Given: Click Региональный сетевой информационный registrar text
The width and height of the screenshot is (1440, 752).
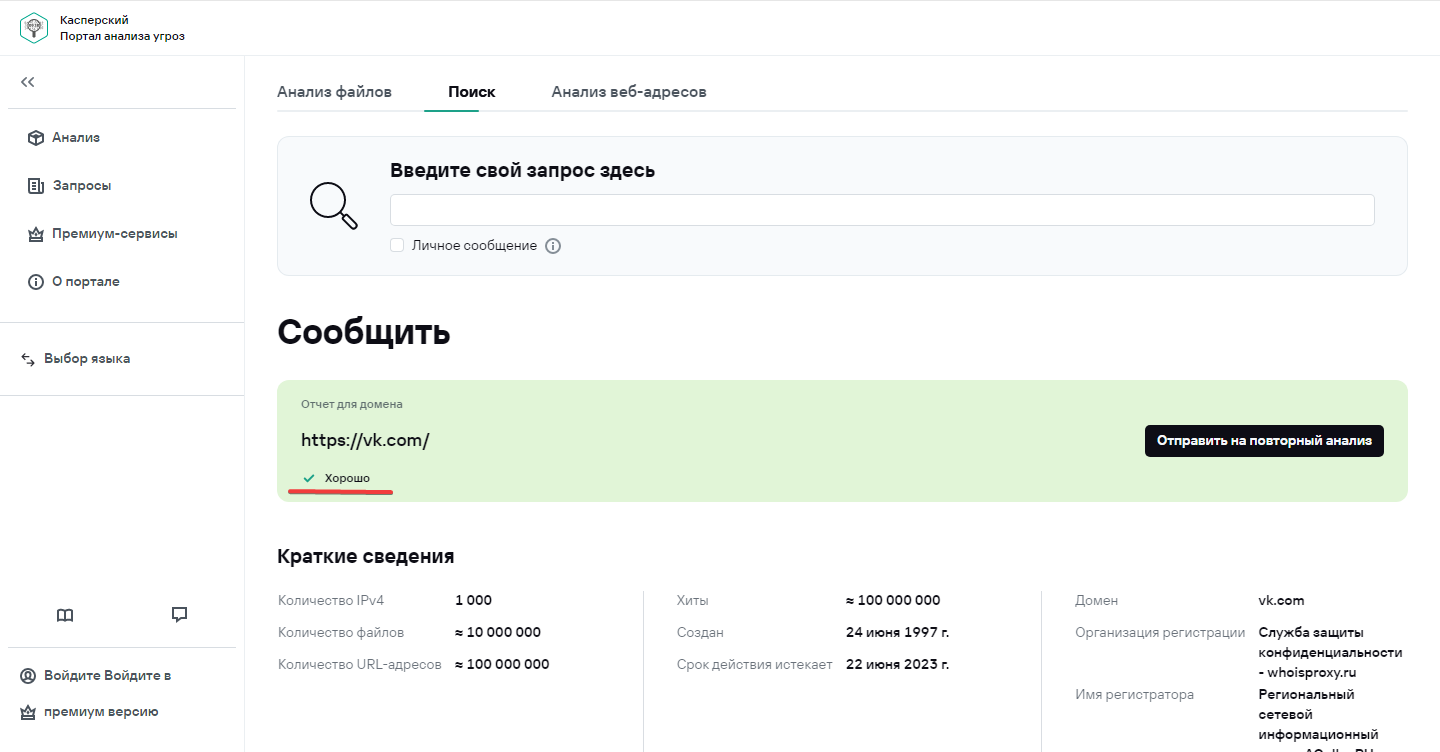Looking at the screenshot, I should pos(1318,715).
